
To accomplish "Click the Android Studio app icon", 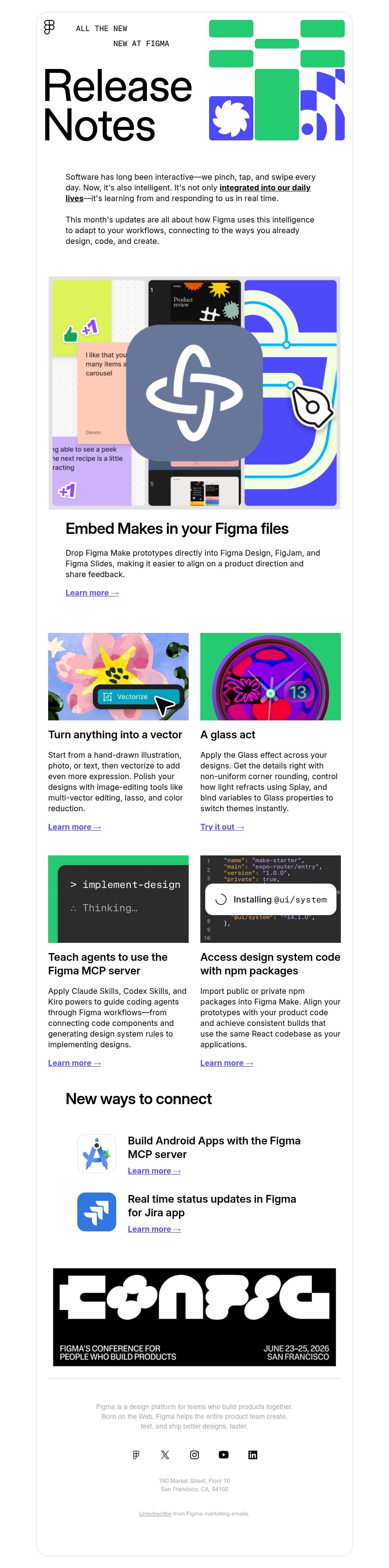I will click(97, 1154).
